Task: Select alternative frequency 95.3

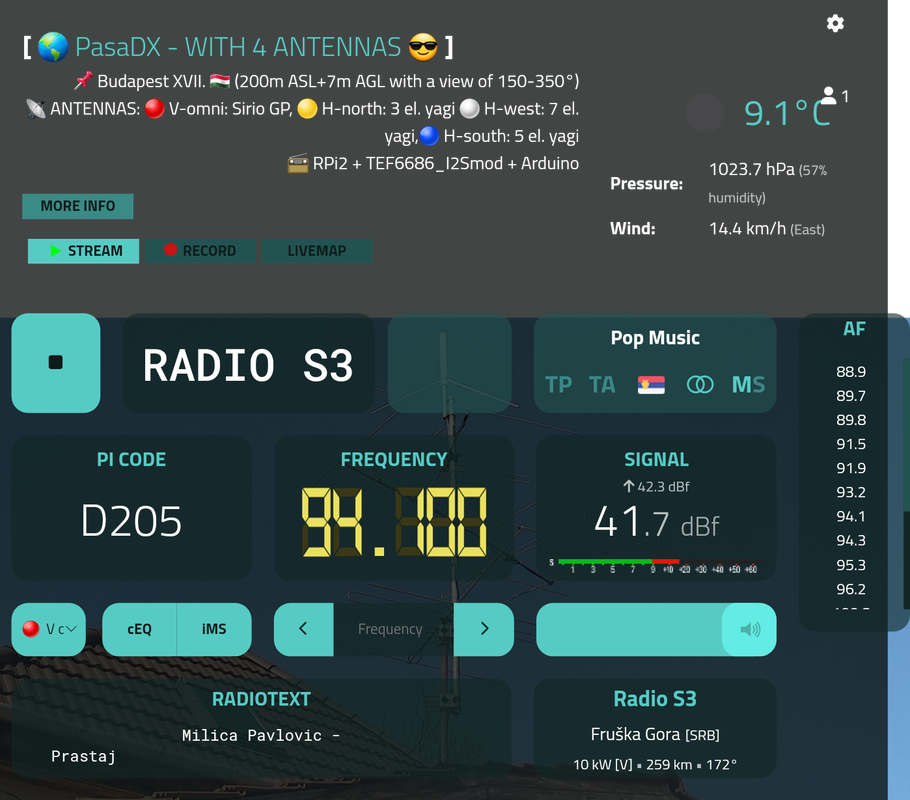Action: (x=851, y=565)
